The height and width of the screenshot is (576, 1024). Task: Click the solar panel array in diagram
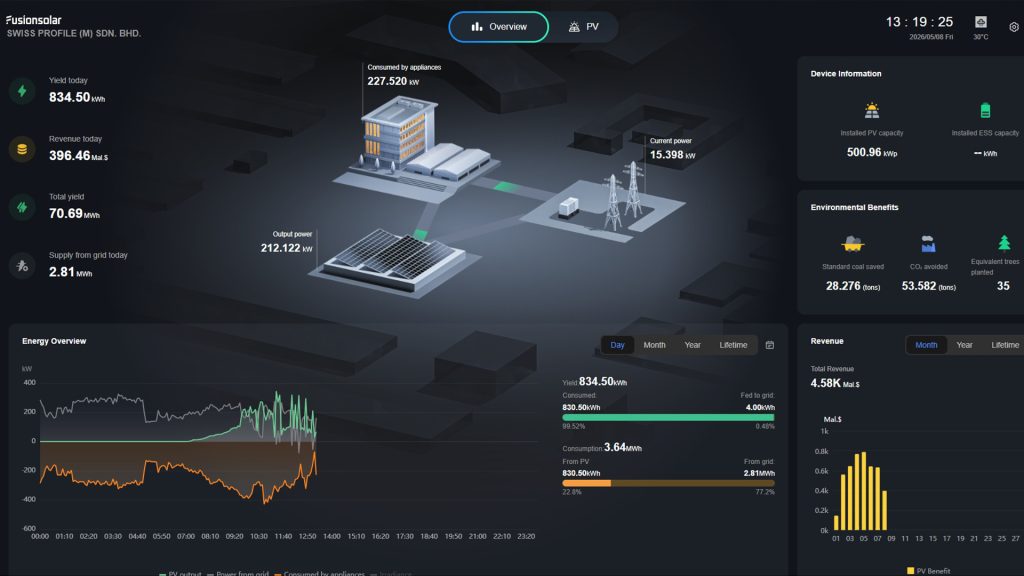(394, 261)
